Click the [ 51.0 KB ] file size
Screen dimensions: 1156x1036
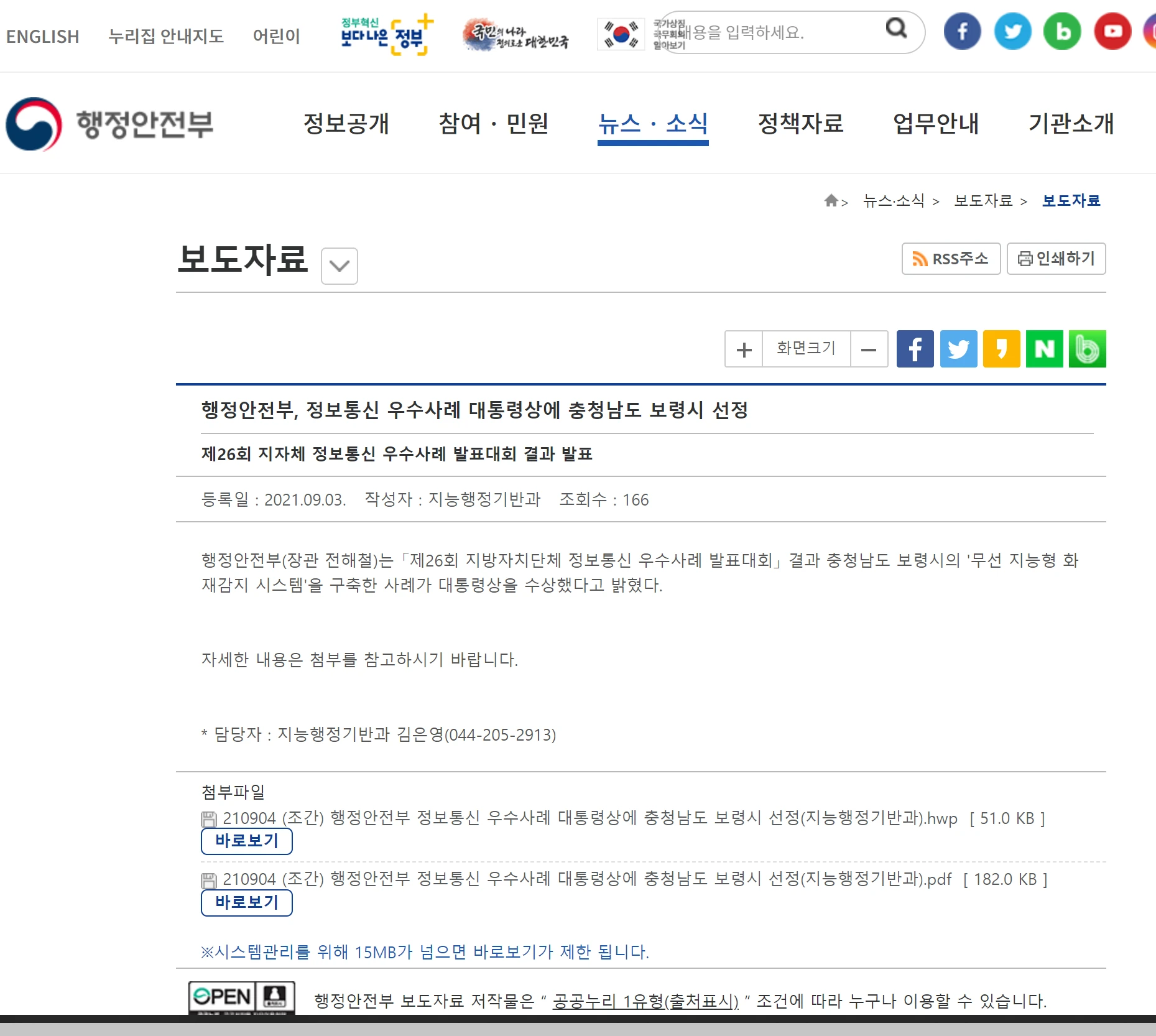click(1007, 818)
